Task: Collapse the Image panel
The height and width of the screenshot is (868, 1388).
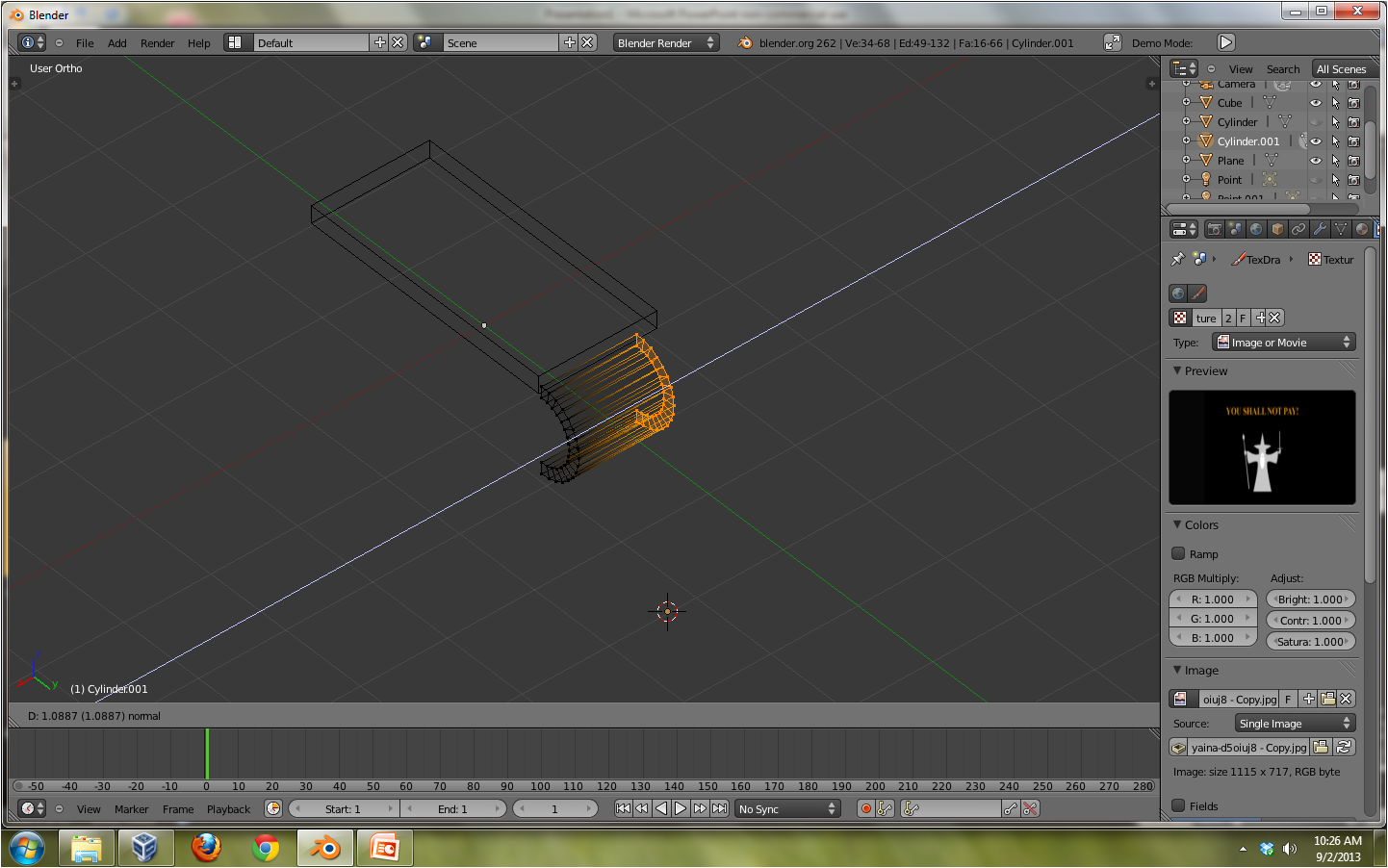Action: (x=1177, y=669)
